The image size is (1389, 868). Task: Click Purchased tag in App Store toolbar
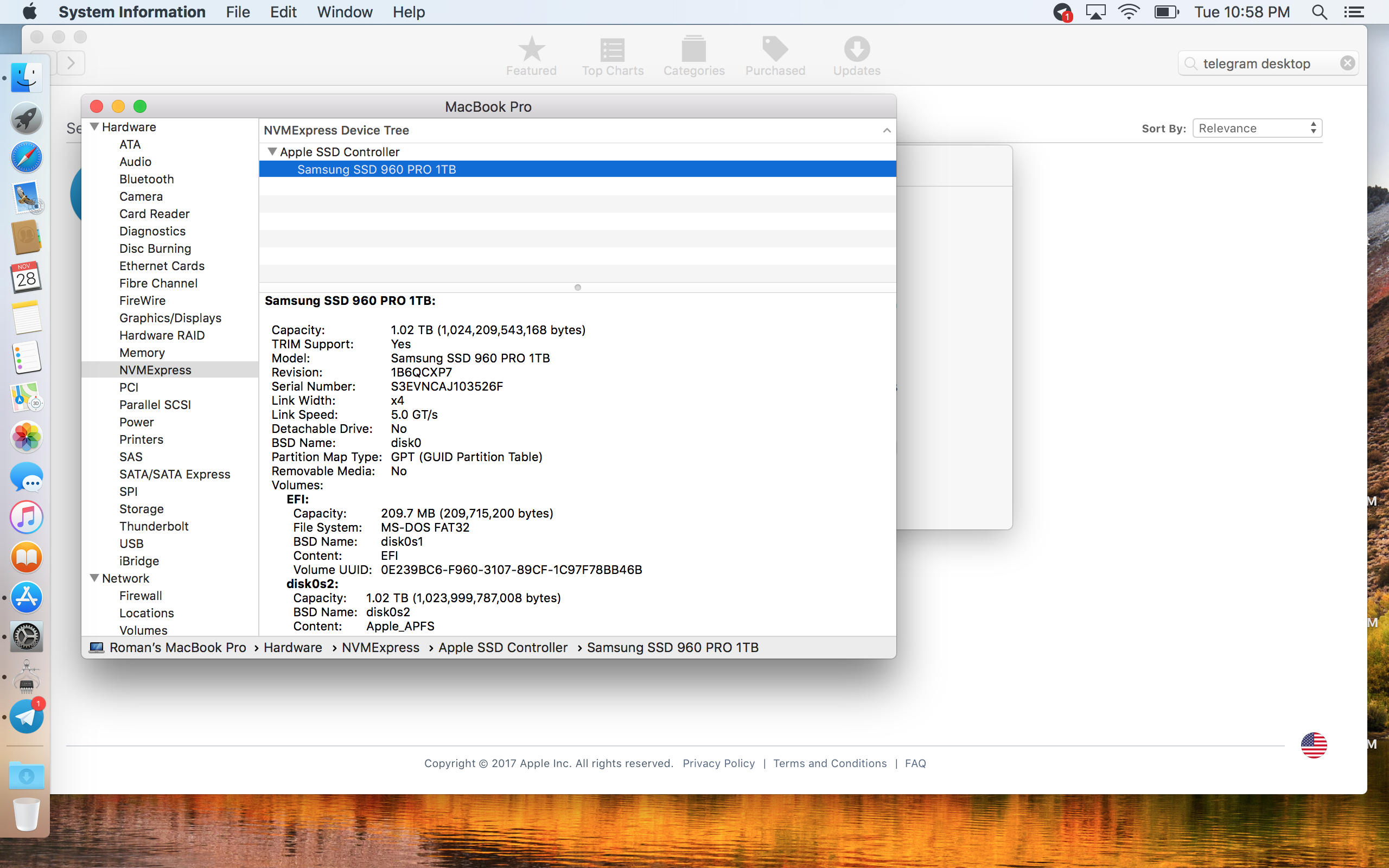pyautogui.click(x=775, y=56)
